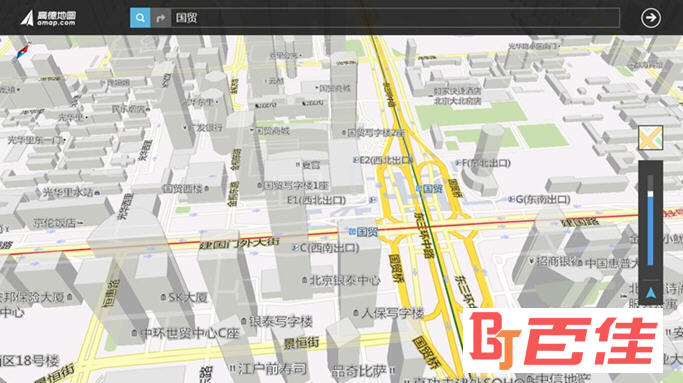This screenshot has width=683, height=383.
Task: Select the E1(西北出口) exit label
Action: click(317, 200)
